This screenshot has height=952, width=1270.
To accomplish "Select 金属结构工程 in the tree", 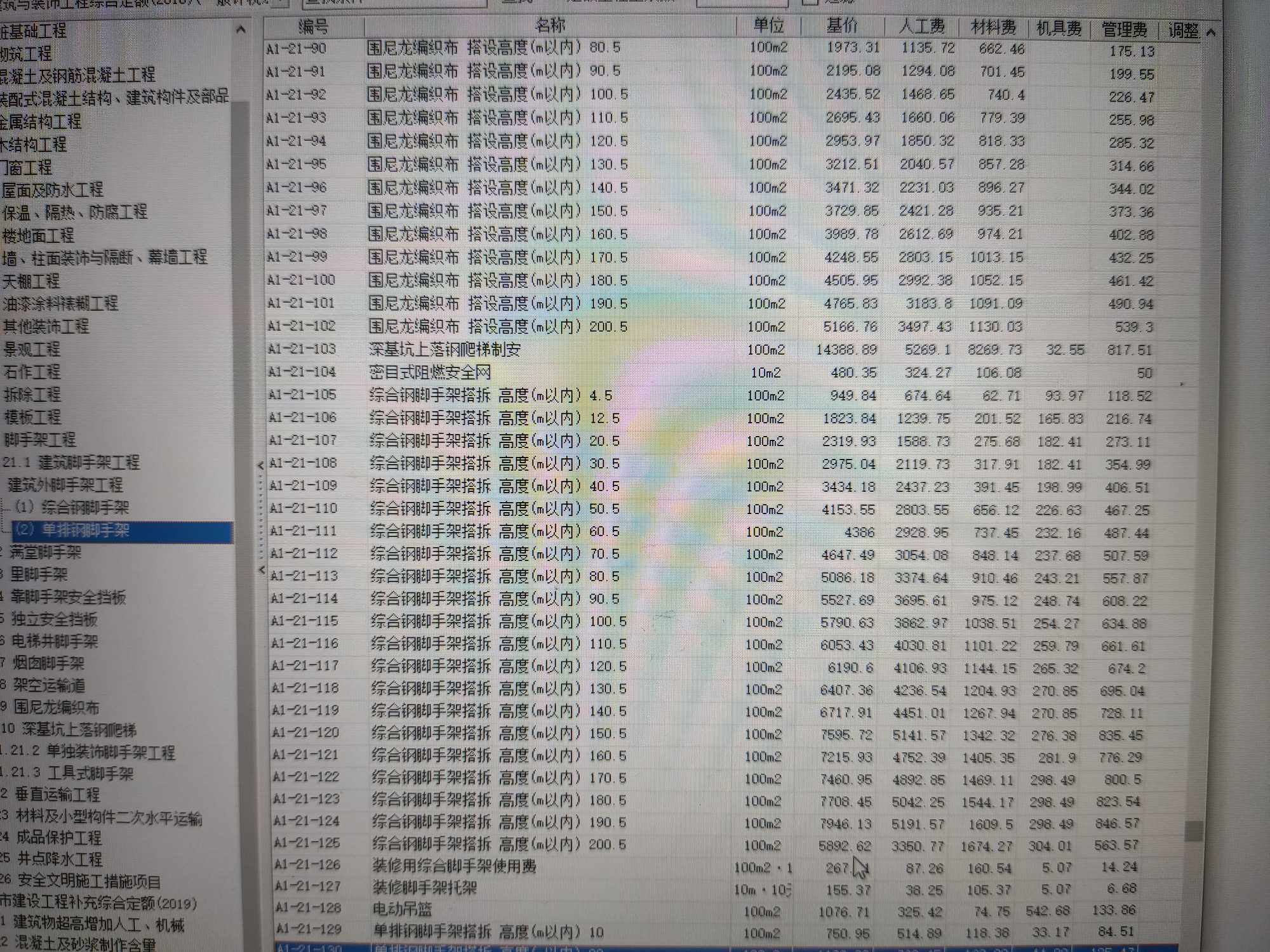I will point(41,121).
